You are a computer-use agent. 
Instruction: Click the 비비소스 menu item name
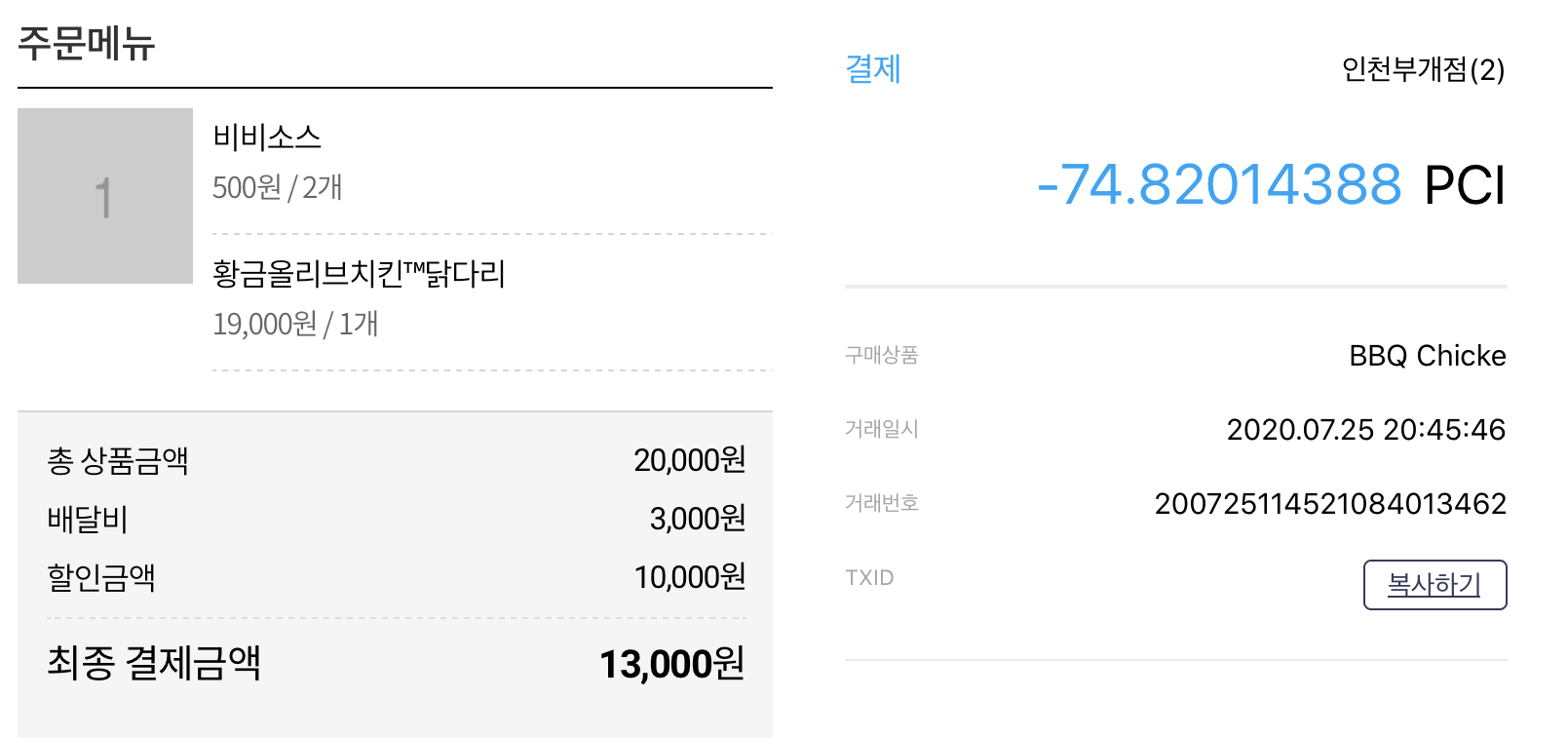pos(267,137)
